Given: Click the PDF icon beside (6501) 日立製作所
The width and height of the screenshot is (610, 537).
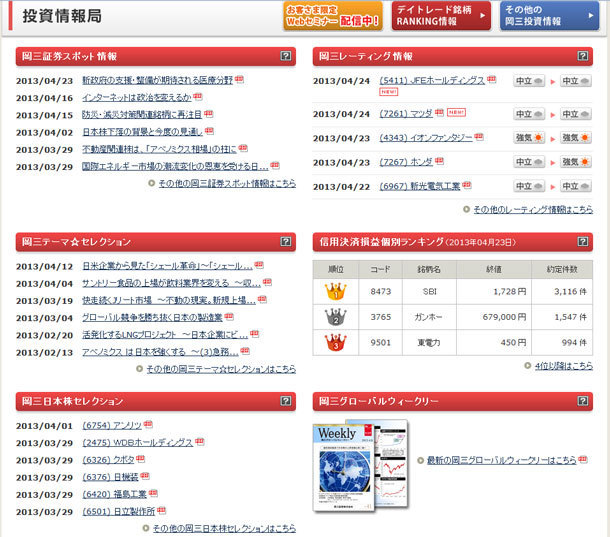Looking at the screenshot, I should pos(161,510).
